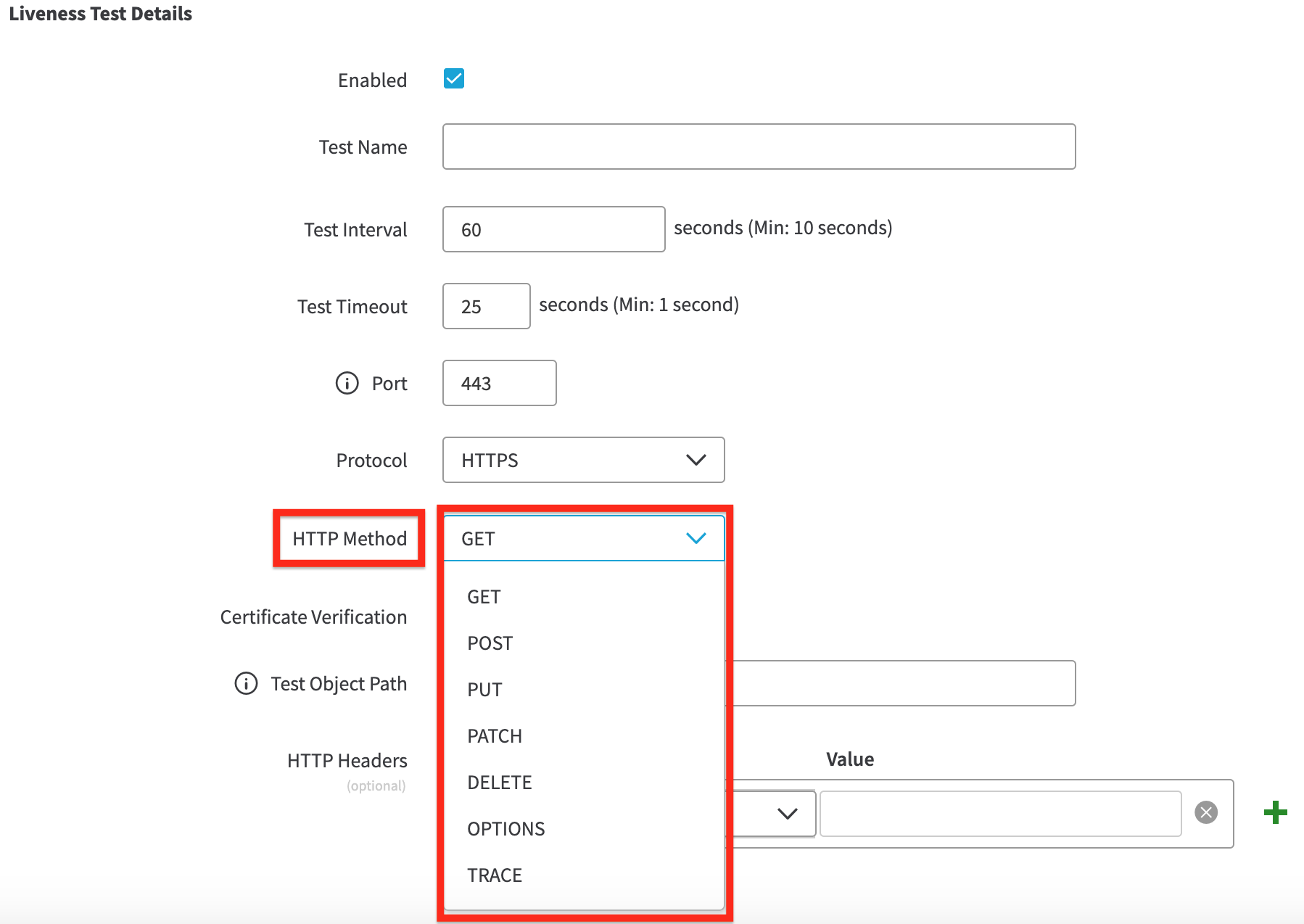Remove header row with gray X icon
The width and height of the screenshot is (1304, 924).
[x=1206, y=812]
